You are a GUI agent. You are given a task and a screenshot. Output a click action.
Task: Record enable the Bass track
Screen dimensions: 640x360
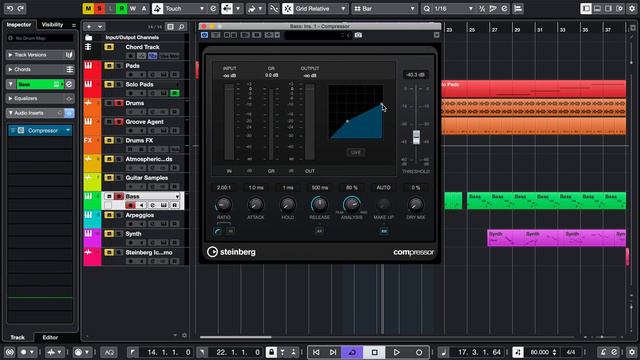coord(131,205)
